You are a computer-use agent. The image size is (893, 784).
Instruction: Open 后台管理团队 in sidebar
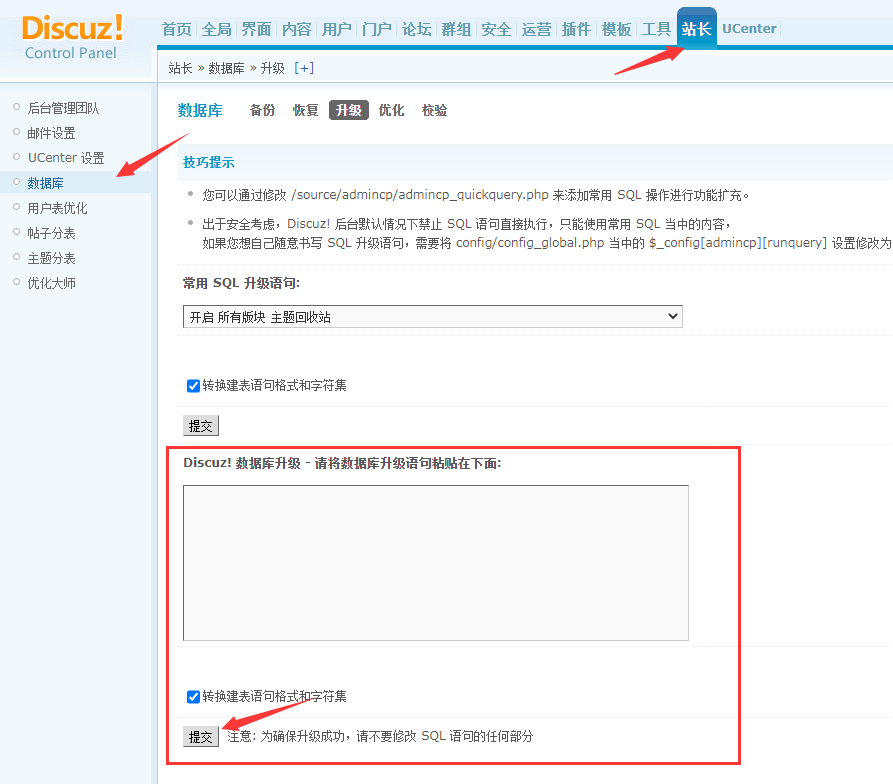tap(63, 108)
